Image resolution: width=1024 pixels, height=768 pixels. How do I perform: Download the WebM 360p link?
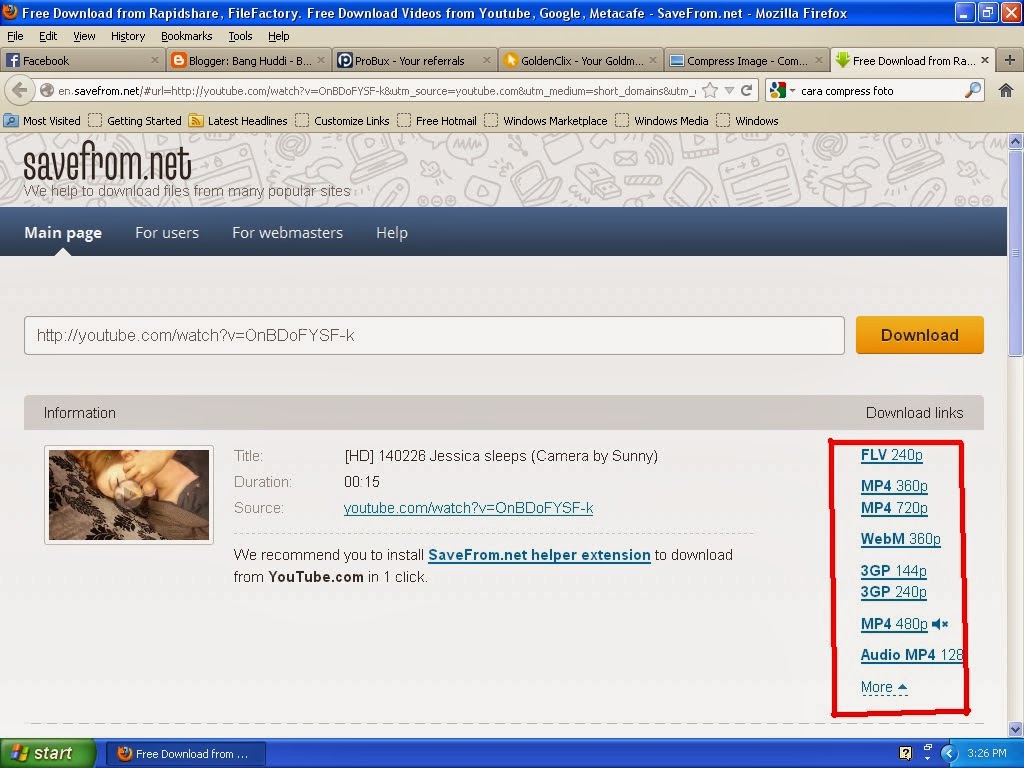pos(901,539)
